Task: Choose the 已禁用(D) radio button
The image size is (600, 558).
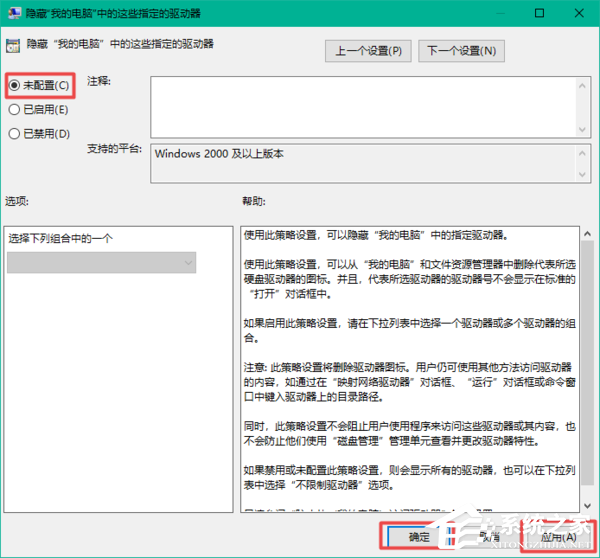Action: [14, 133]
